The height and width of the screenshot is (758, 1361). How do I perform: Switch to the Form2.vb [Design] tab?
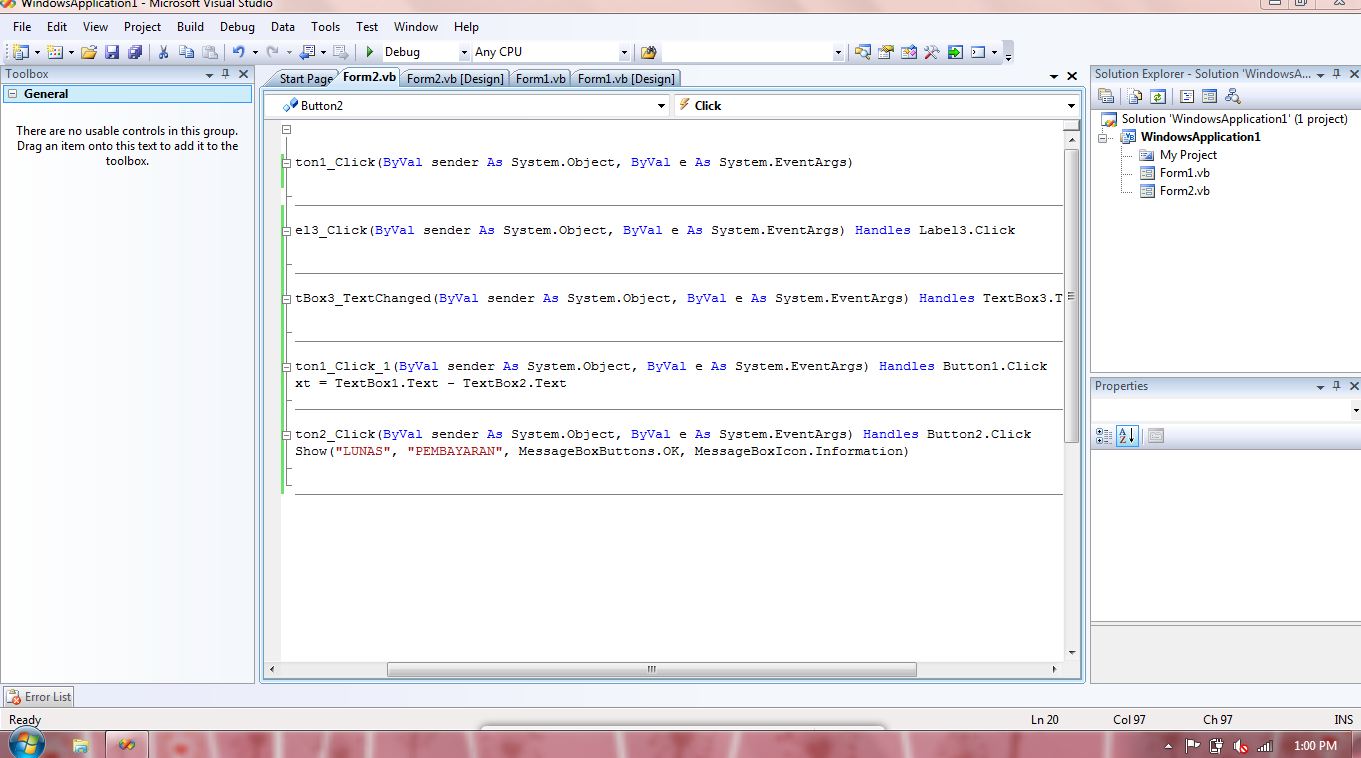[455, 79]
